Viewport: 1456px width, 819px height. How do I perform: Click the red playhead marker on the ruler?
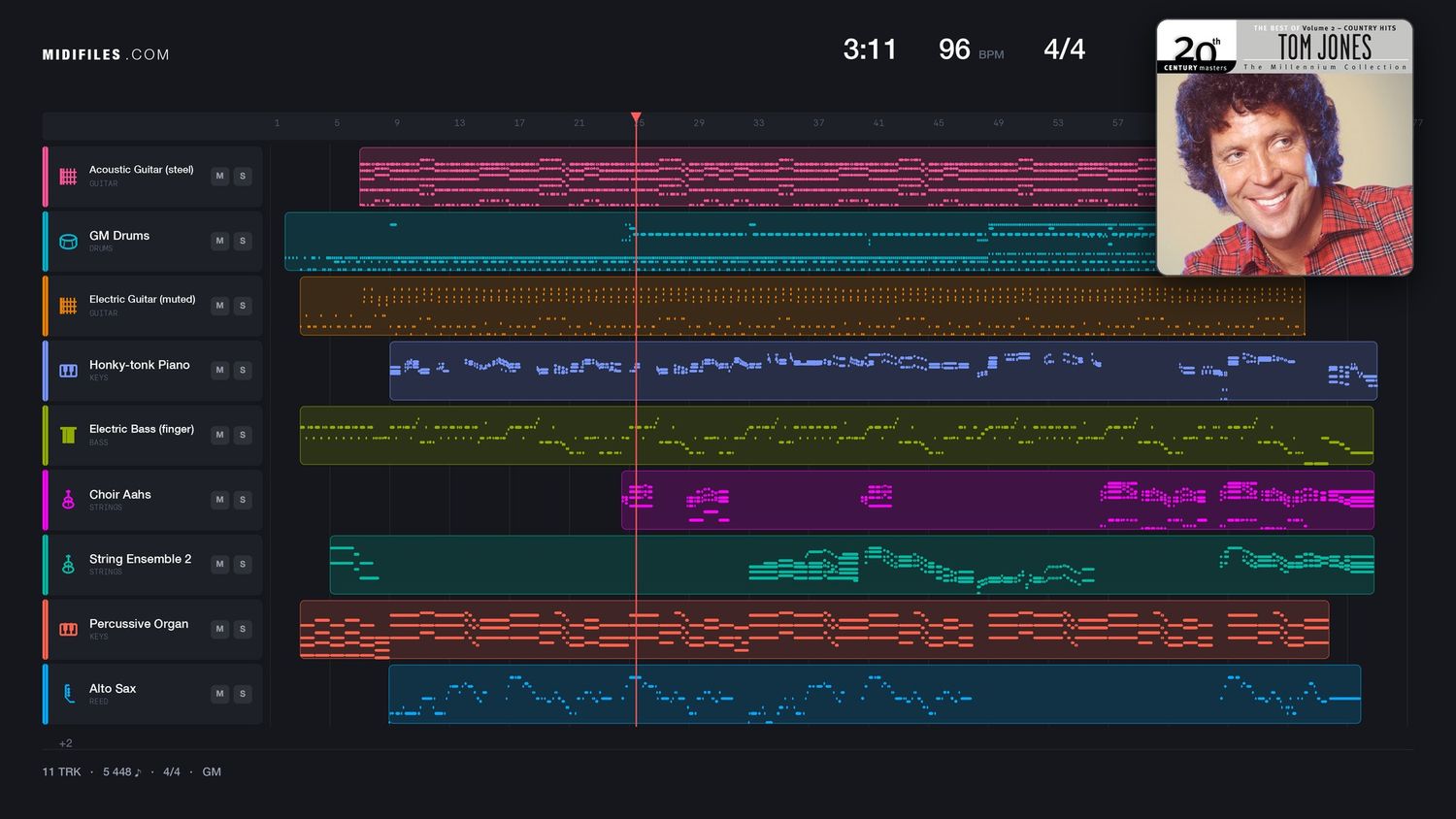point(637,117)
